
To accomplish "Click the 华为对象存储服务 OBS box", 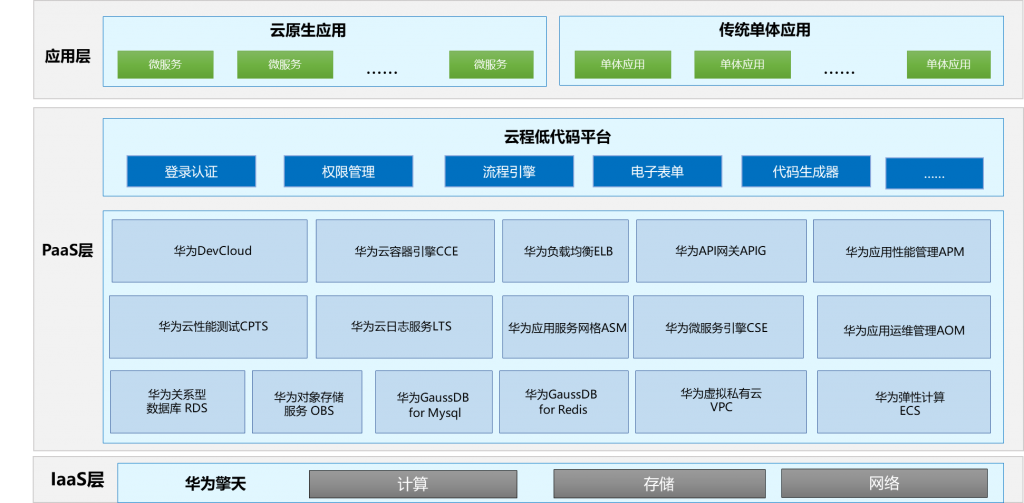I will 307,402.
